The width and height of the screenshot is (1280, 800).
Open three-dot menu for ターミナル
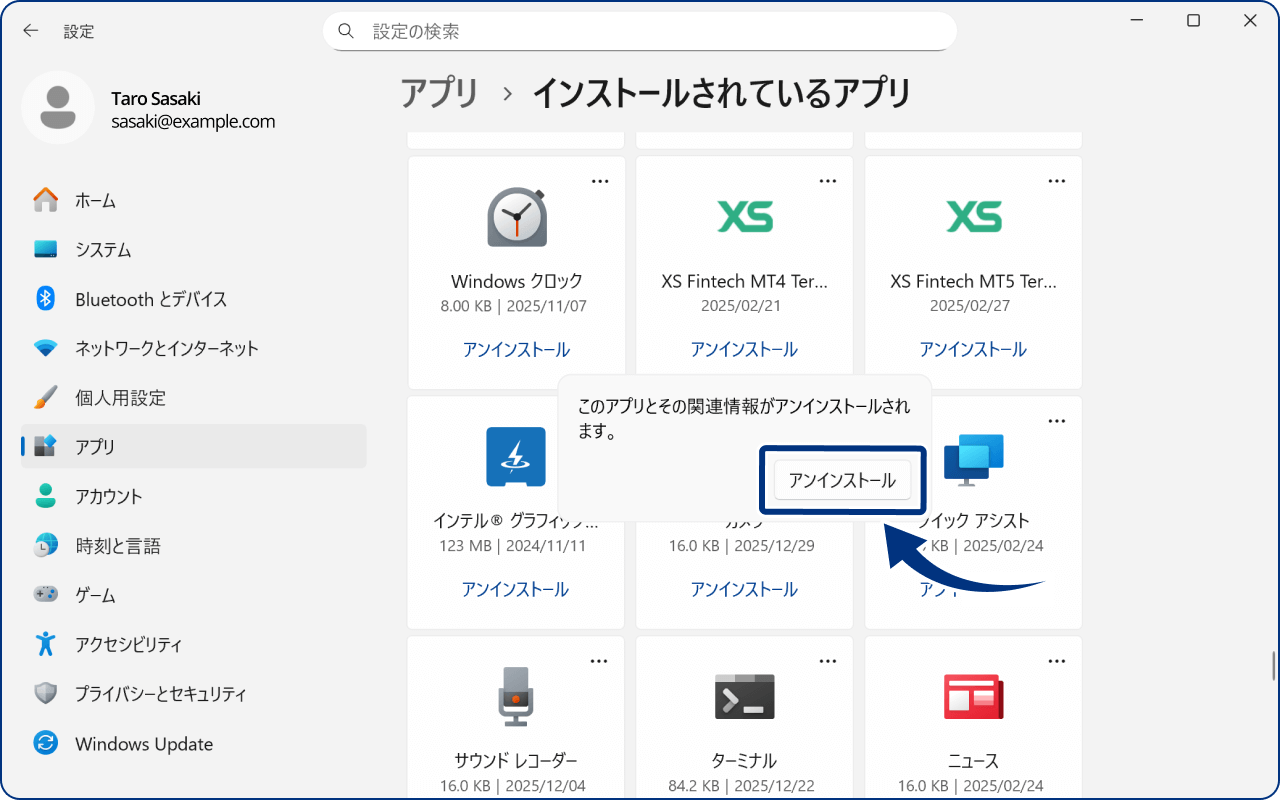(x=828, y=661)
